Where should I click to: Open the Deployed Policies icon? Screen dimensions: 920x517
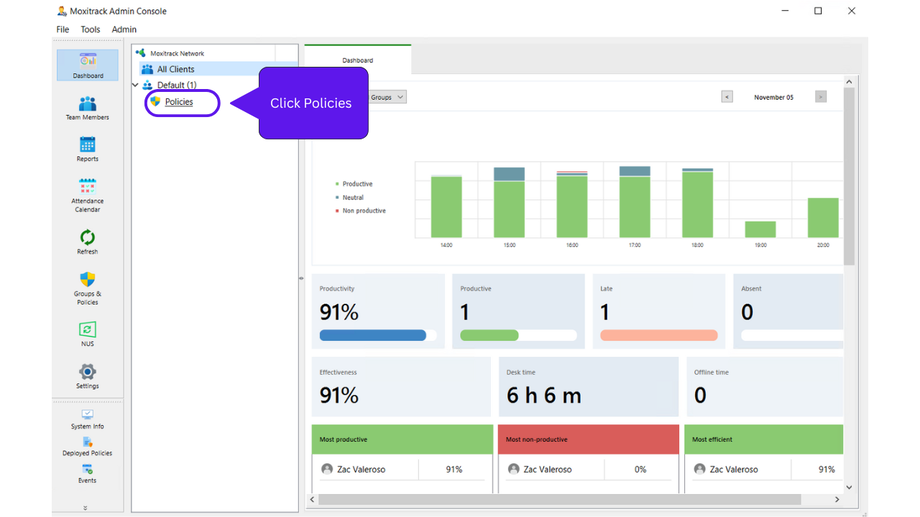click(87, 445)
